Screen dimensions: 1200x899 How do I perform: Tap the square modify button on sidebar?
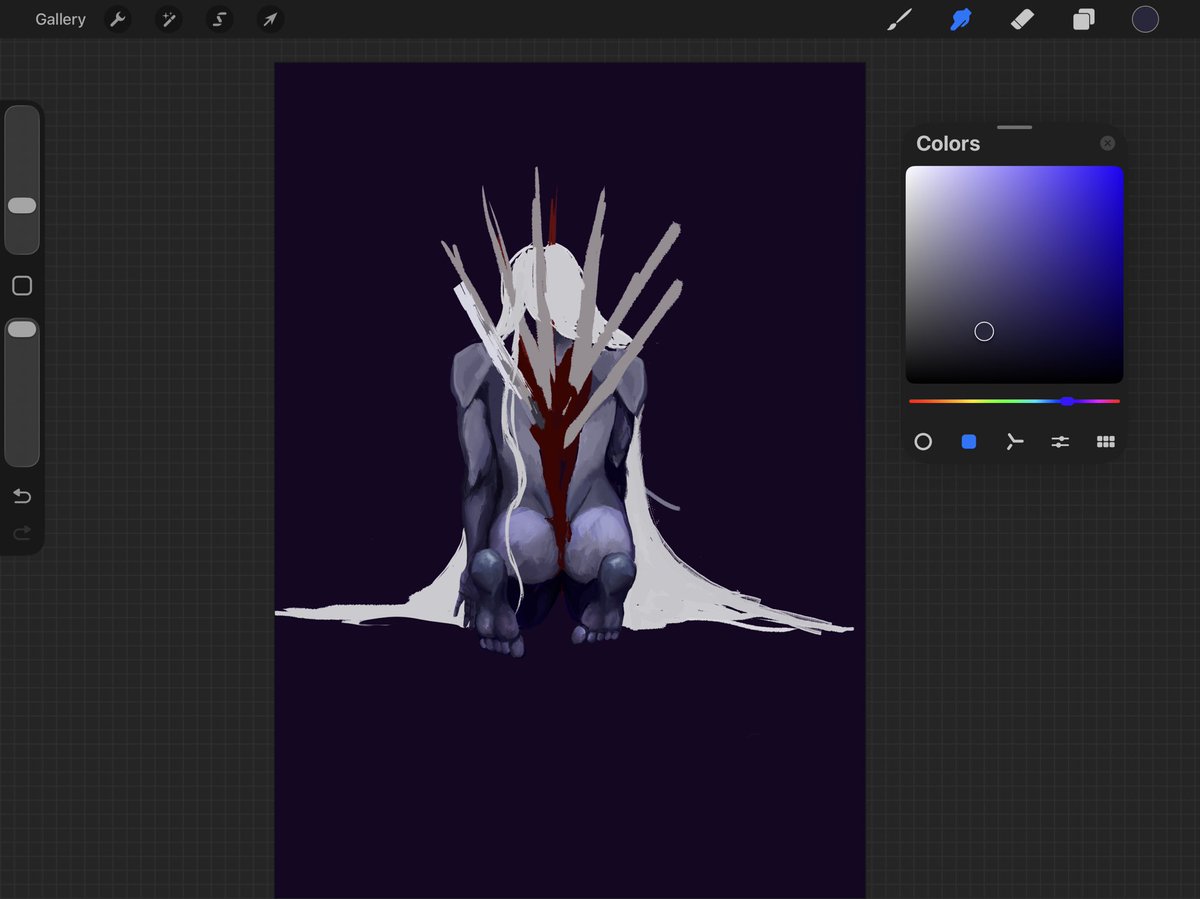(22, 286)
